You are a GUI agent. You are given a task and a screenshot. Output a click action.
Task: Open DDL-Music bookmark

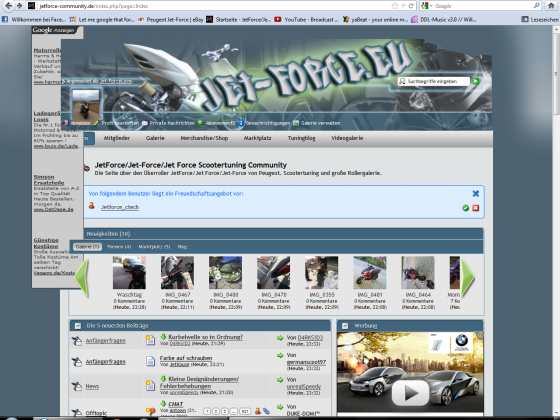pos(444,19)
